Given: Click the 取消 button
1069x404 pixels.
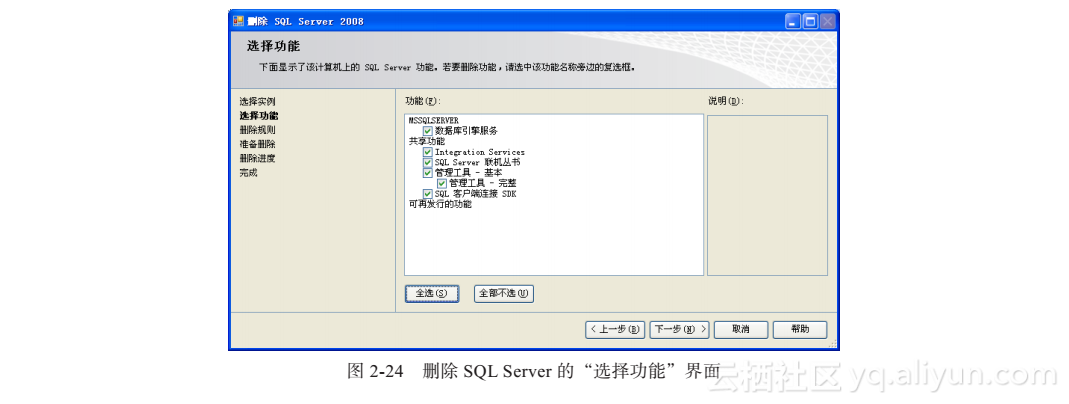Looking at the screenshot, I should 741,330.
